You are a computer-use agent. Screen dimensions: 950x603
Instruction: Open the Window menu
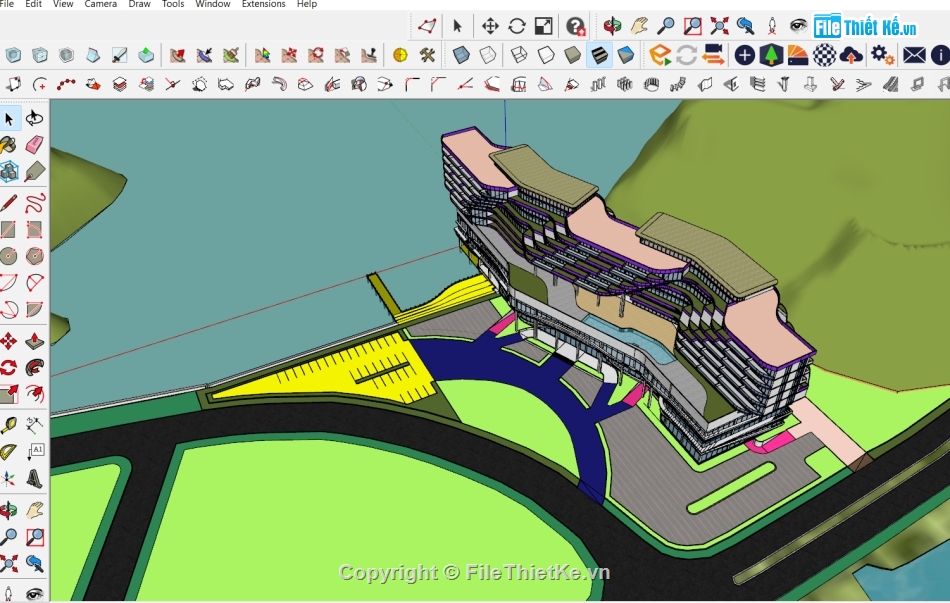[213, 4]
